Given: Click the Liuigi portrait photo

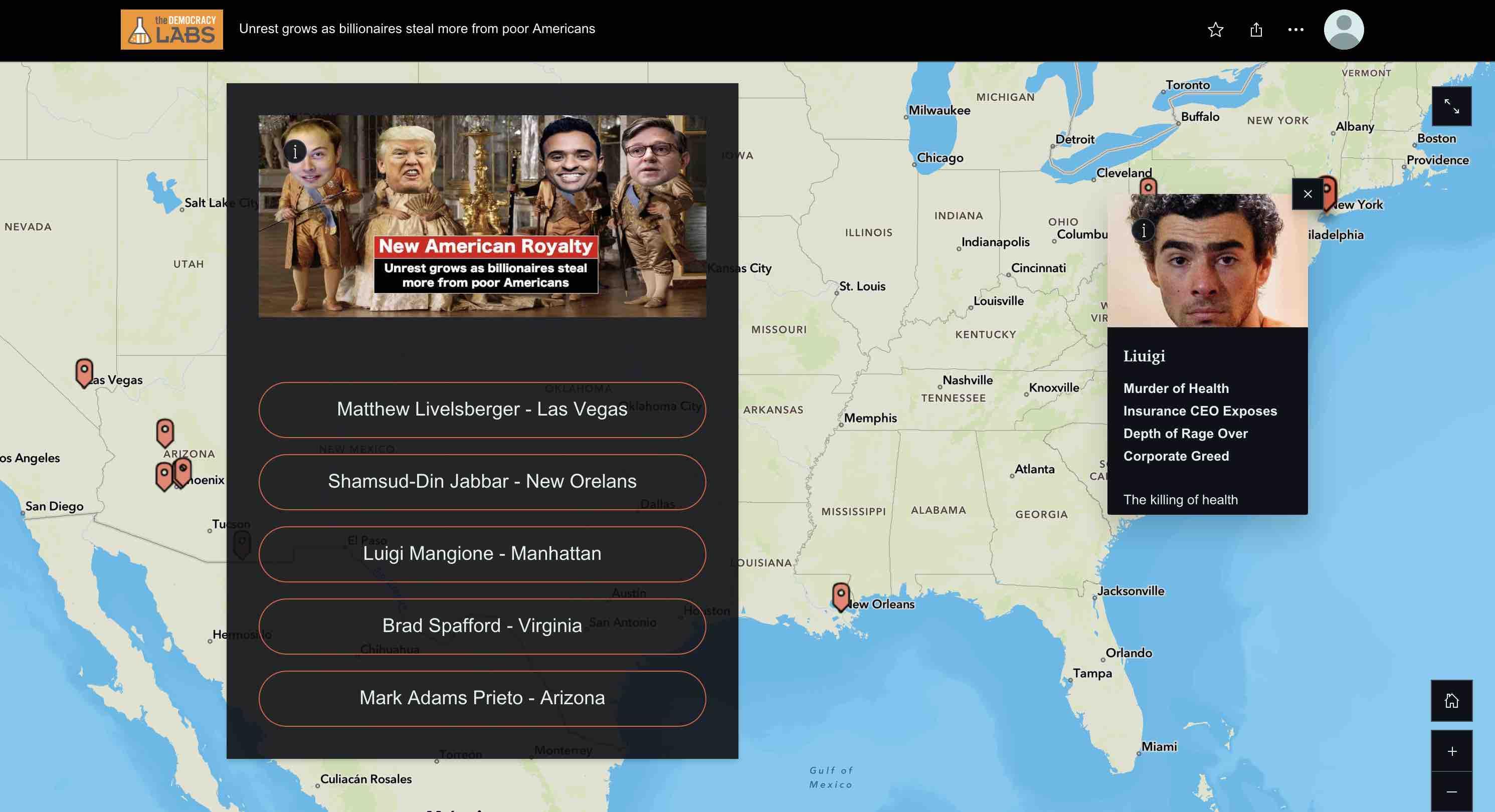Looking at the screenshot, I should click(x=1207, y=261).
